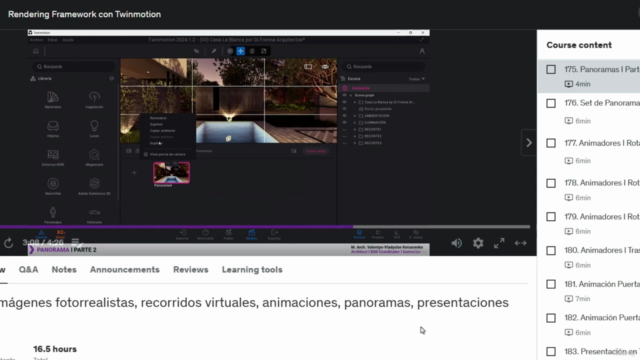Open the Todos filter dropdown
This screenshot has width=640, height=360.
pyautogui.click(x=417, y=79)
